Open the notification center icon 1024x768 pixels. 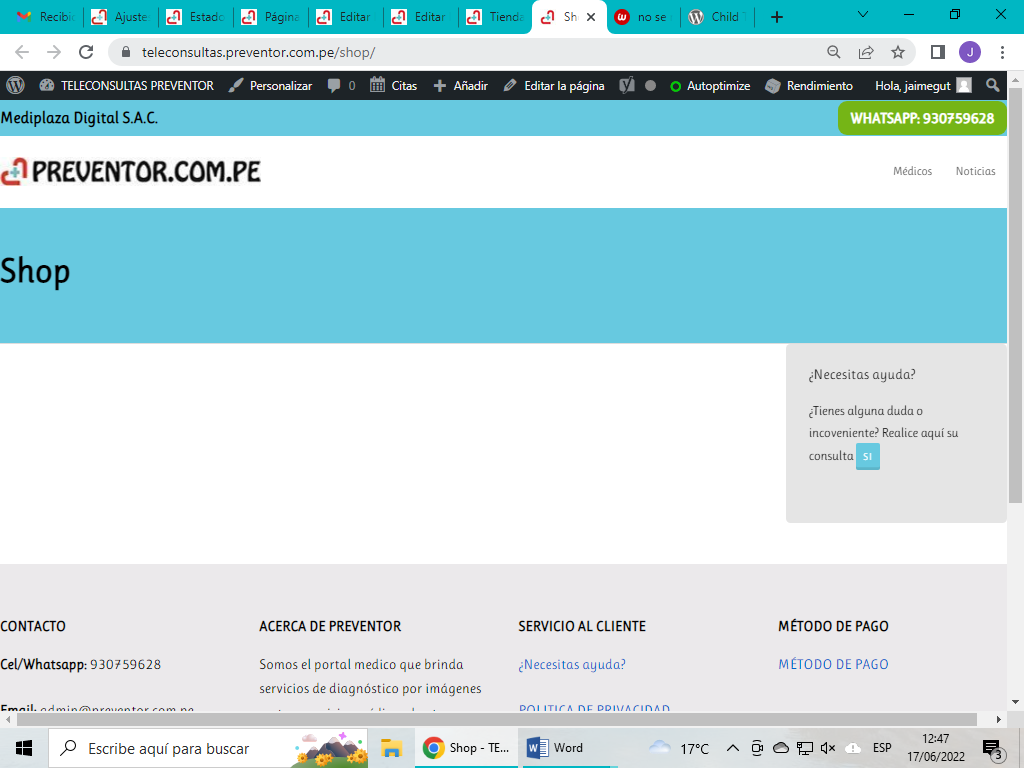[992, 748]
